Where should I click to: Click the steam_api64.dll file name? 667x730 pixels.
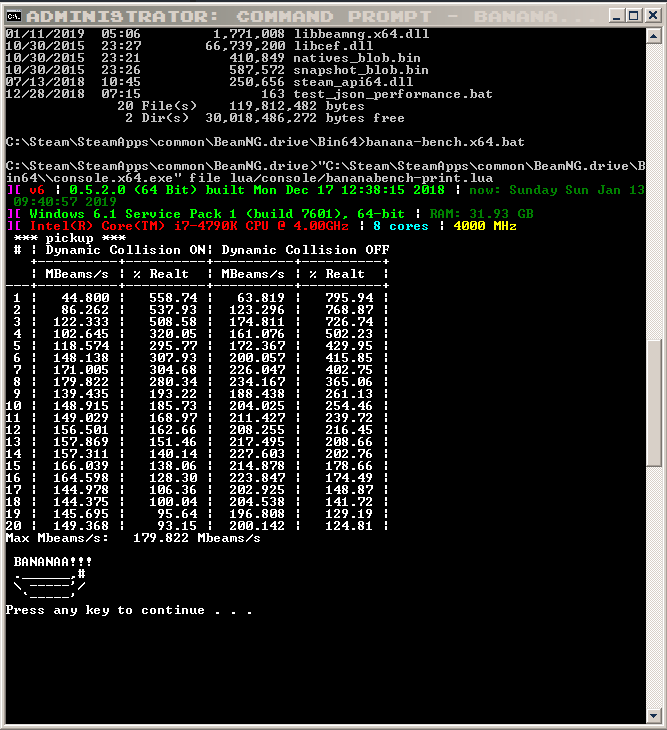pyautogui.click(x=353, y=82)
